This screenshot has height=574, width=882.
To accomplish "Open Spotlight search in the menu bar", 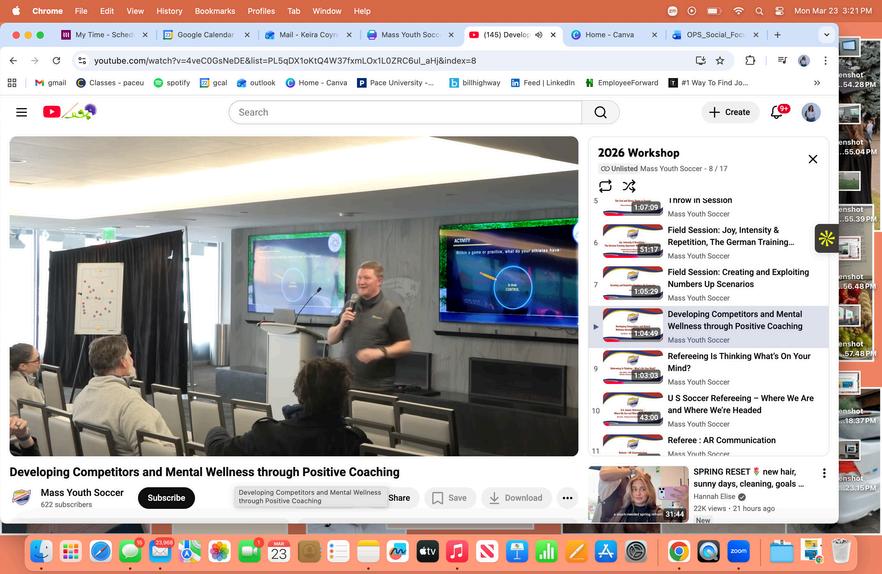I will 759,11.
